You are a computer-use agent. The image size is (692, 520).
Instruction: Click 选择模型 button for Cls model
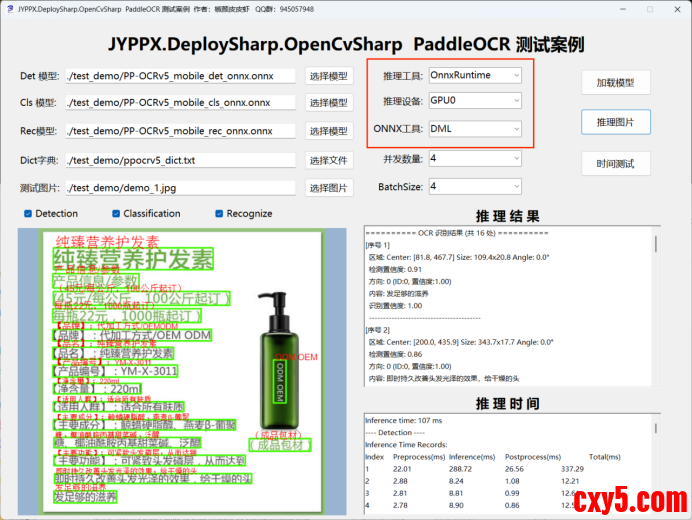pos(329,103)
